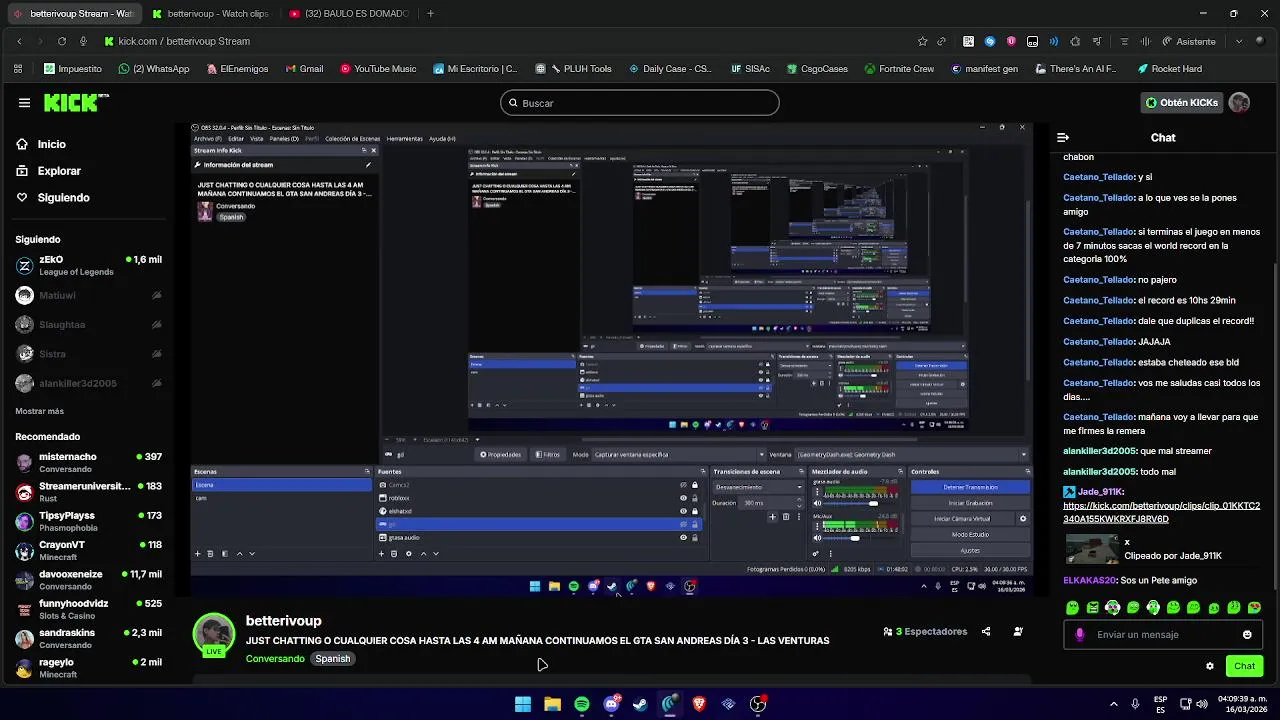Open Sistra offline channel
The width and height of the screenshot is (1280, 720).
click(88, 354)
